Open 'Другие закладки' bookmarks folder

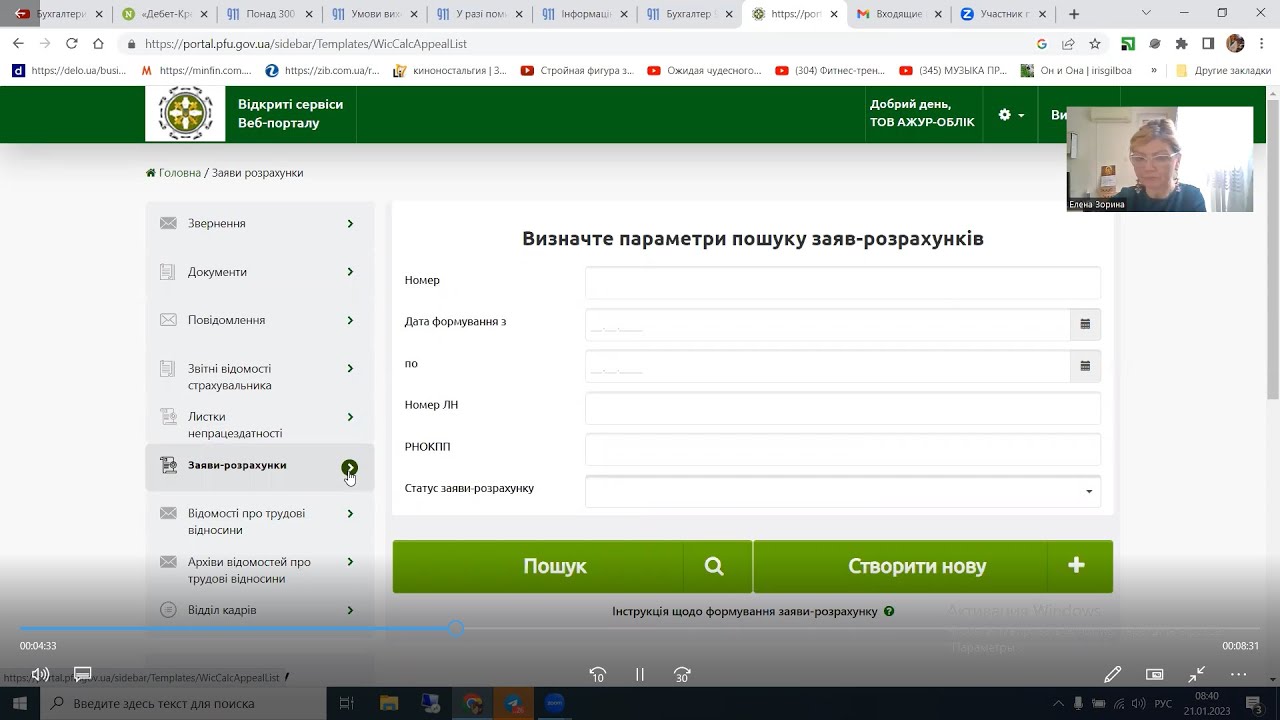click(x=1223, y=71)
